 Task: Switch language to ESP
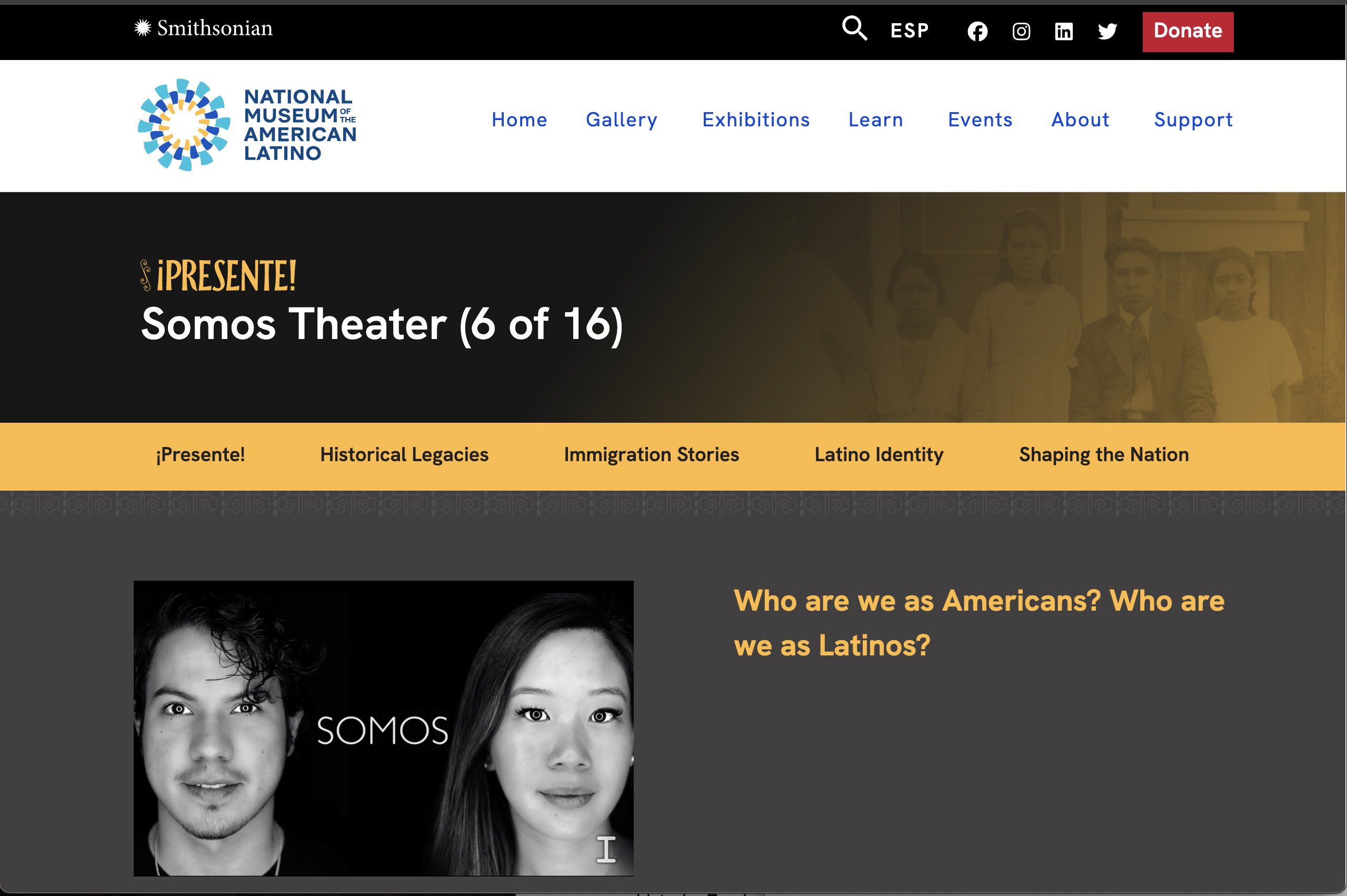tap(910, 31)
